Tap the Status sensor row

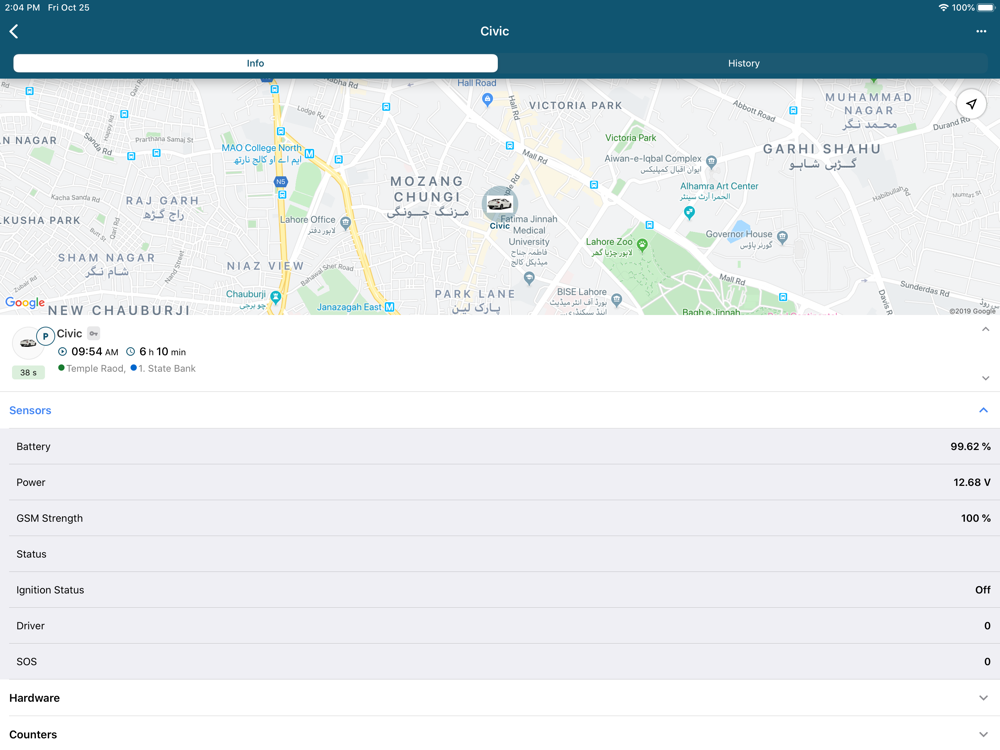point(500,554)
